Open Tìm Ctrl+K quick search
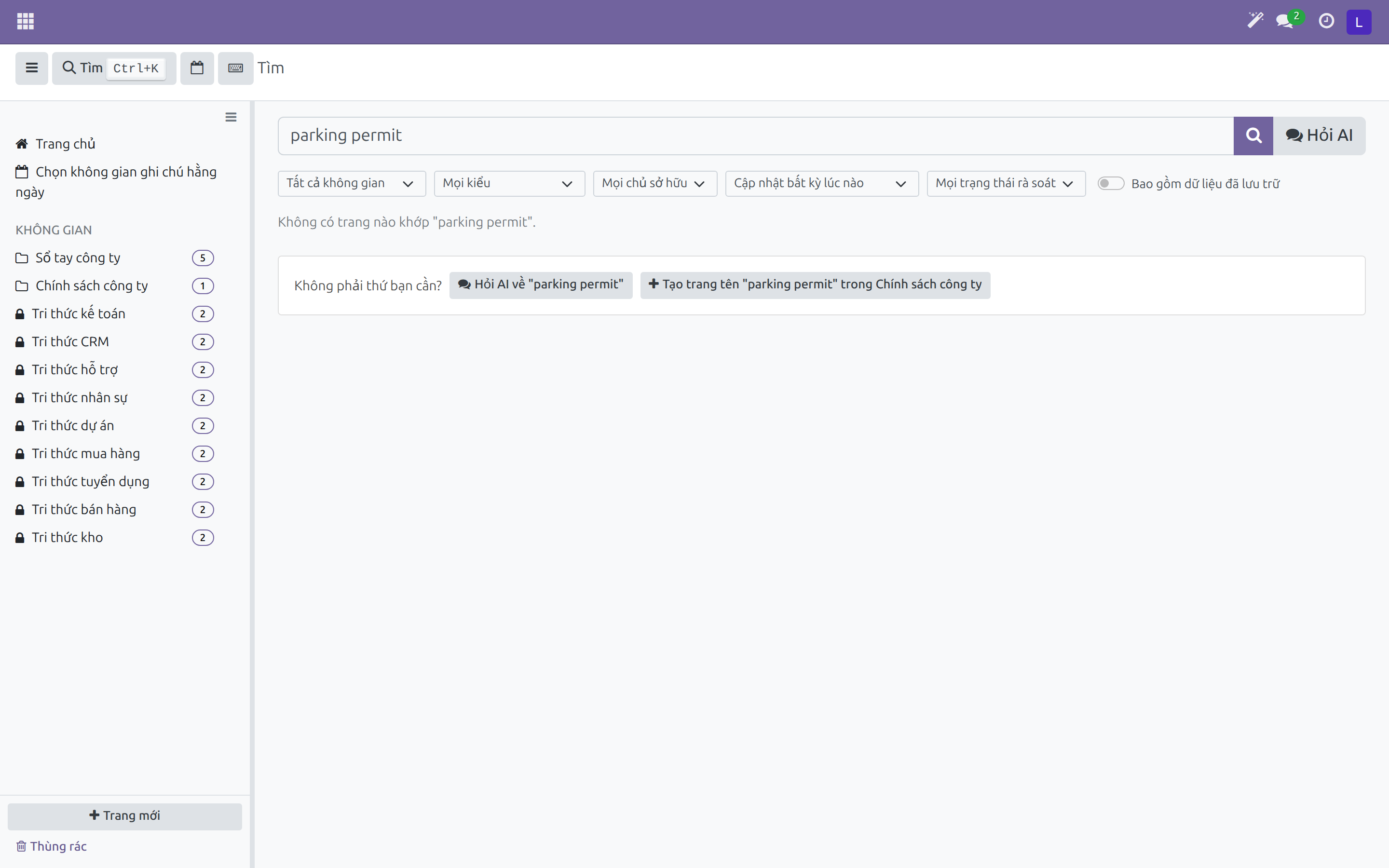1389x868 pixels. tap(114, 68)
